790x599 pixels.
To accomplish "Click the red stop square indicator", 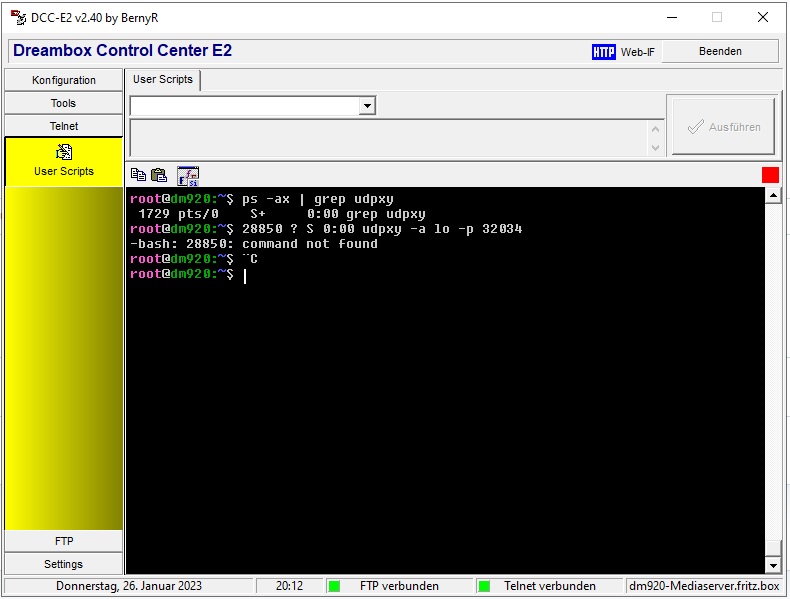I will tap(770, 175).
